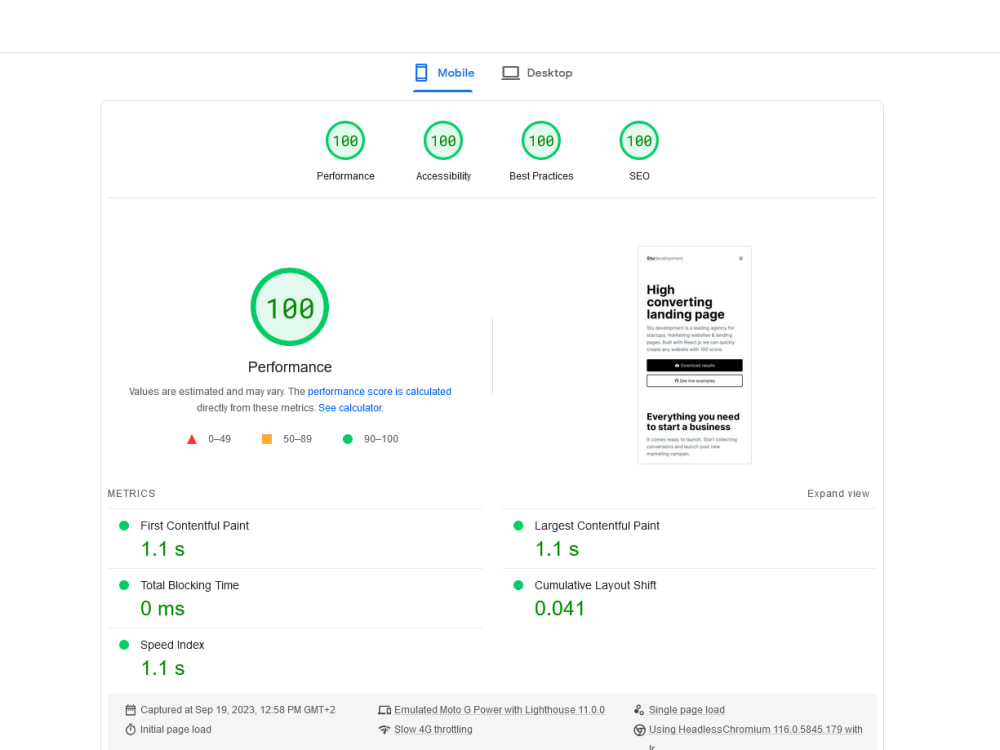
Task: Click the green dot beside Cumulative Layout Shift
Action: pos(518,585)
